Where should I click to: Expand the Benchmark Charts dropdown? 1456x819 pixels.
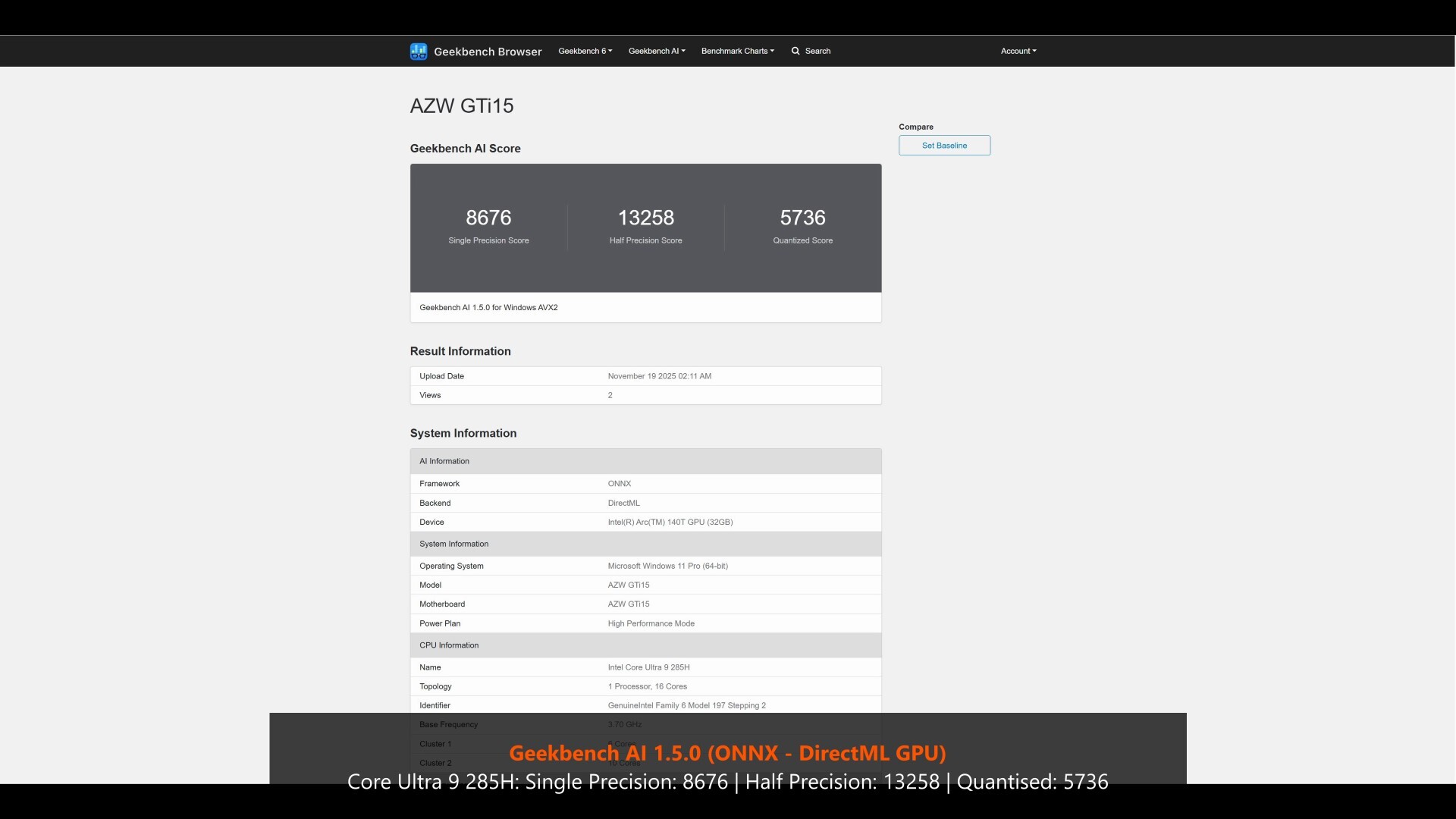(x=737, y=51)
